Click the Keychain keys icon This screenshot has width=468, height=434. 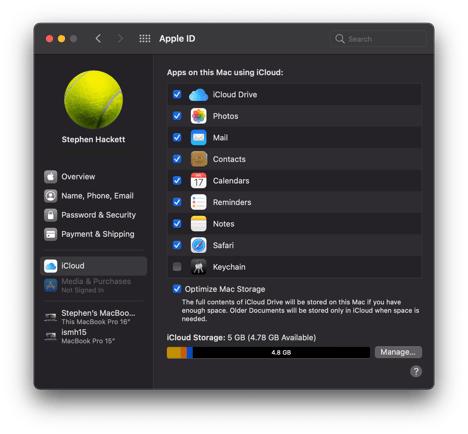tap(198, 267)
